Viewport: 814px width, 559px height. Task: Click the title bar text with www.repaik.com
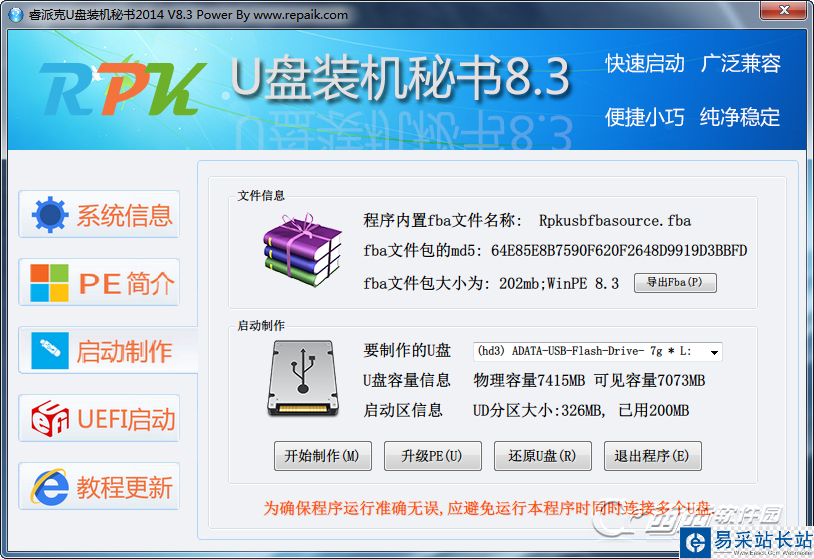point(188,15)
